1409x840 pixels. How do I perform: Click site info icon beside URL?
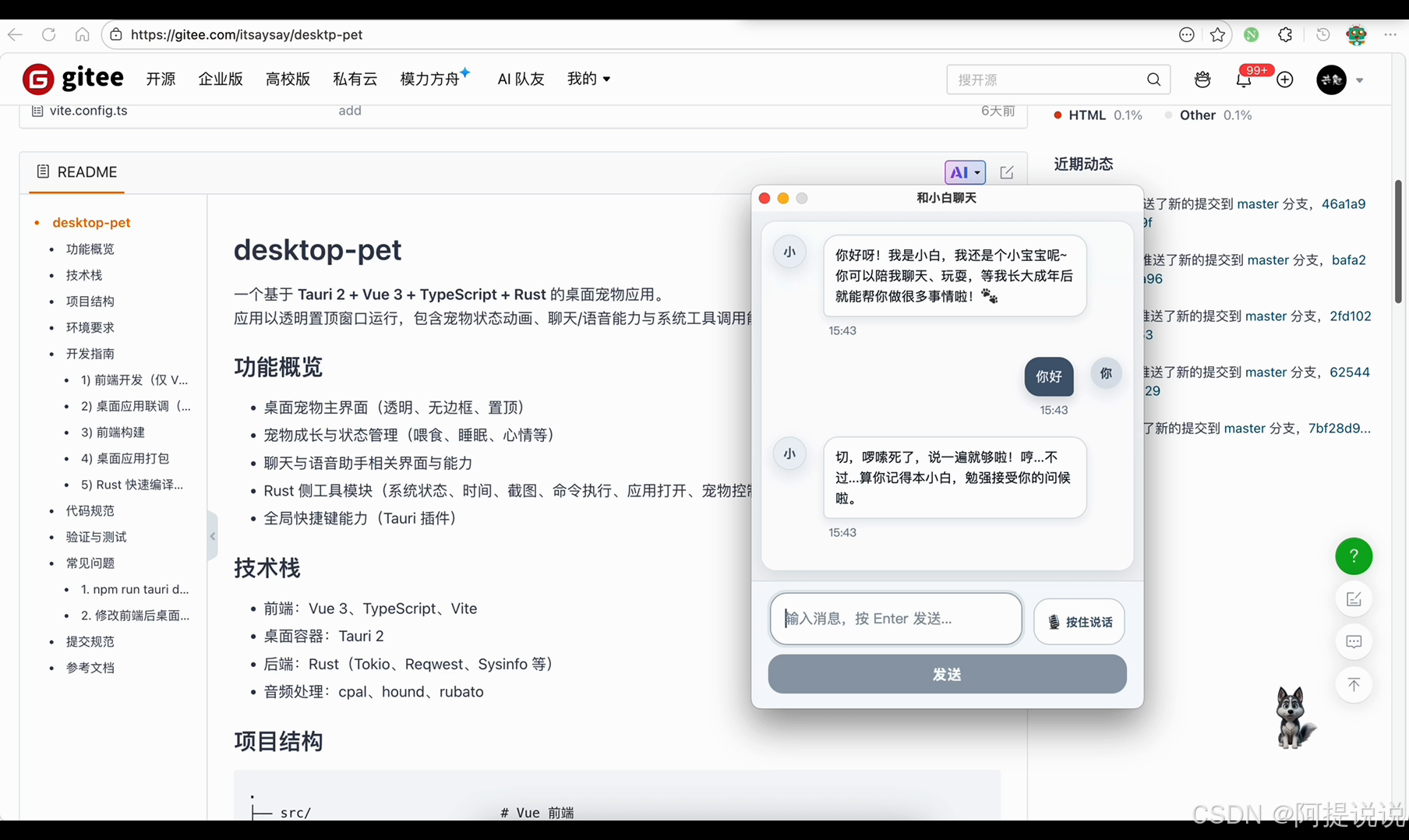pyautogui.click(x=116, y=34)
